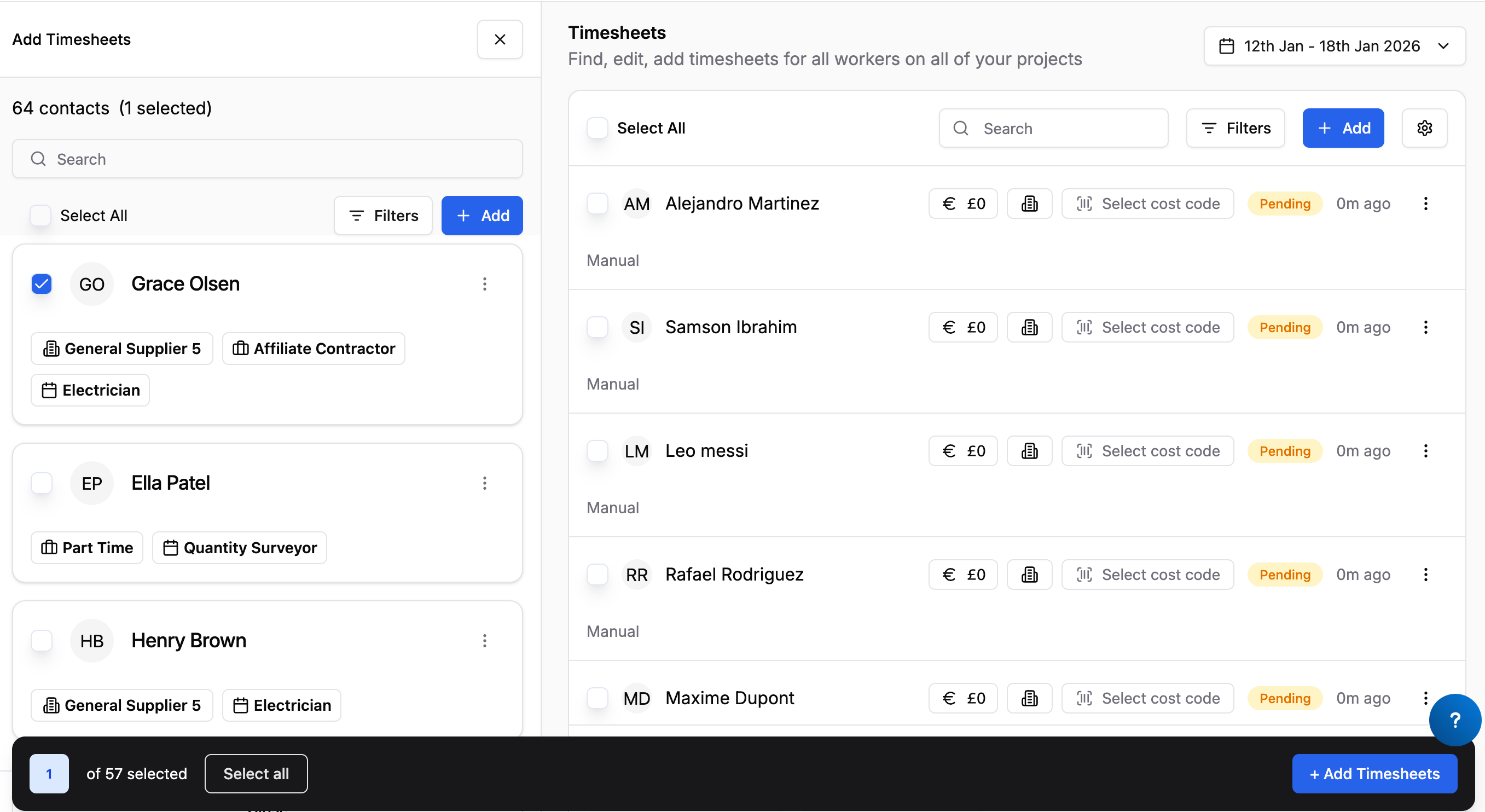Open Filters in the contacts panel
Viewport: 1485px width, 812px height.
point(384,216)
